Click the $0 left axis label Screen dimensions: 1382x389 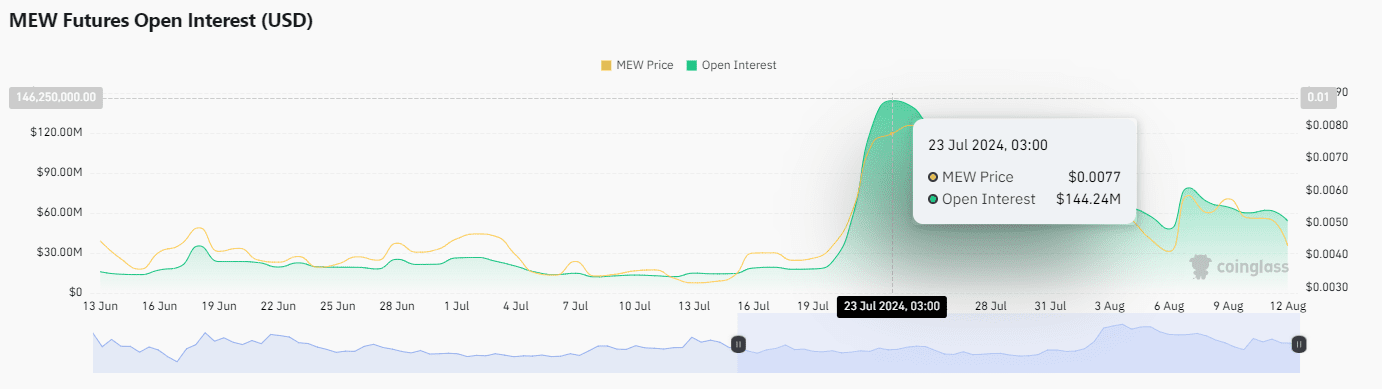[76, 292]
